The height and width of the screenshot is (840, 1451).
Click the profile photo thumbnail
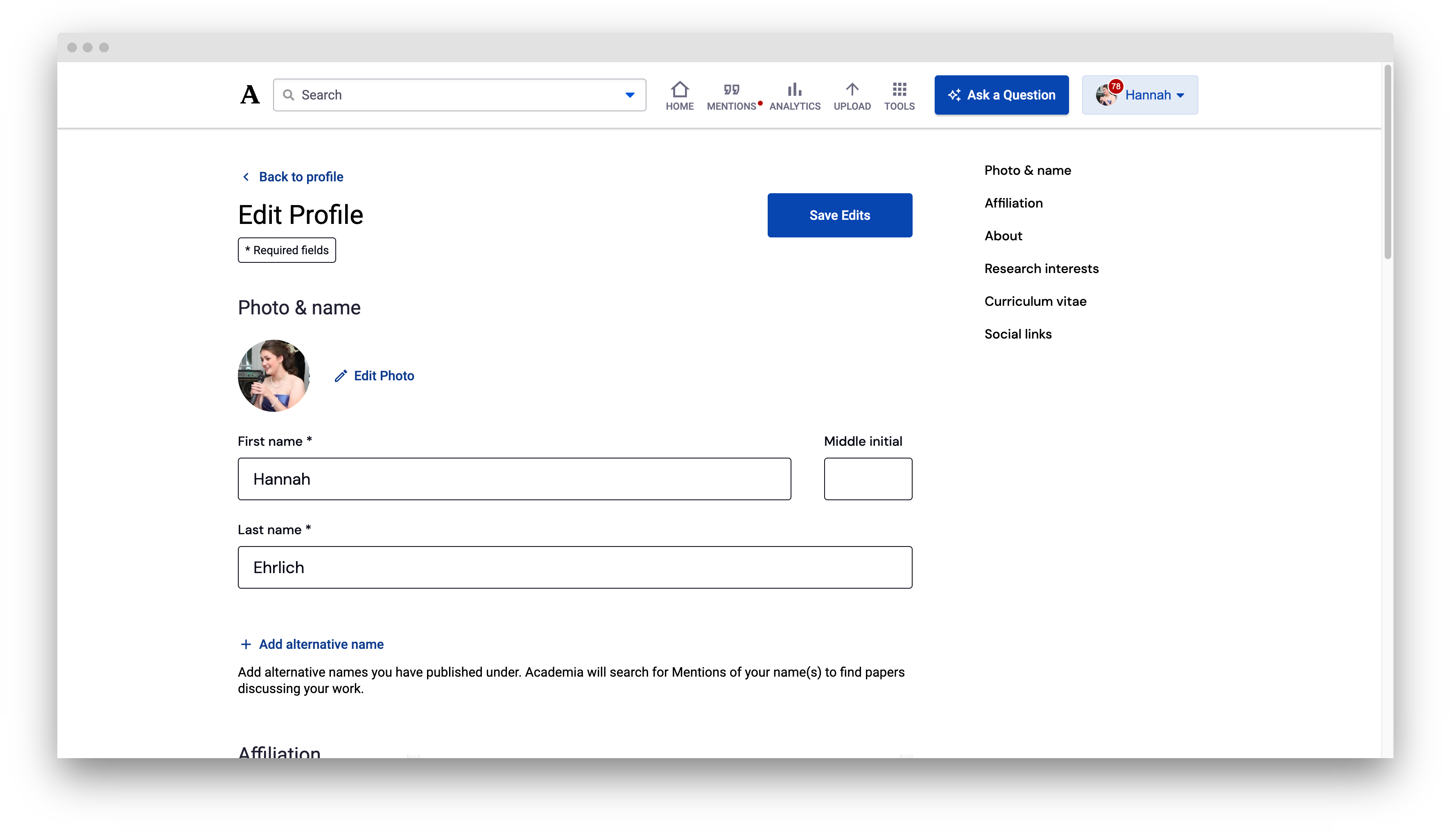pos(274,375)
